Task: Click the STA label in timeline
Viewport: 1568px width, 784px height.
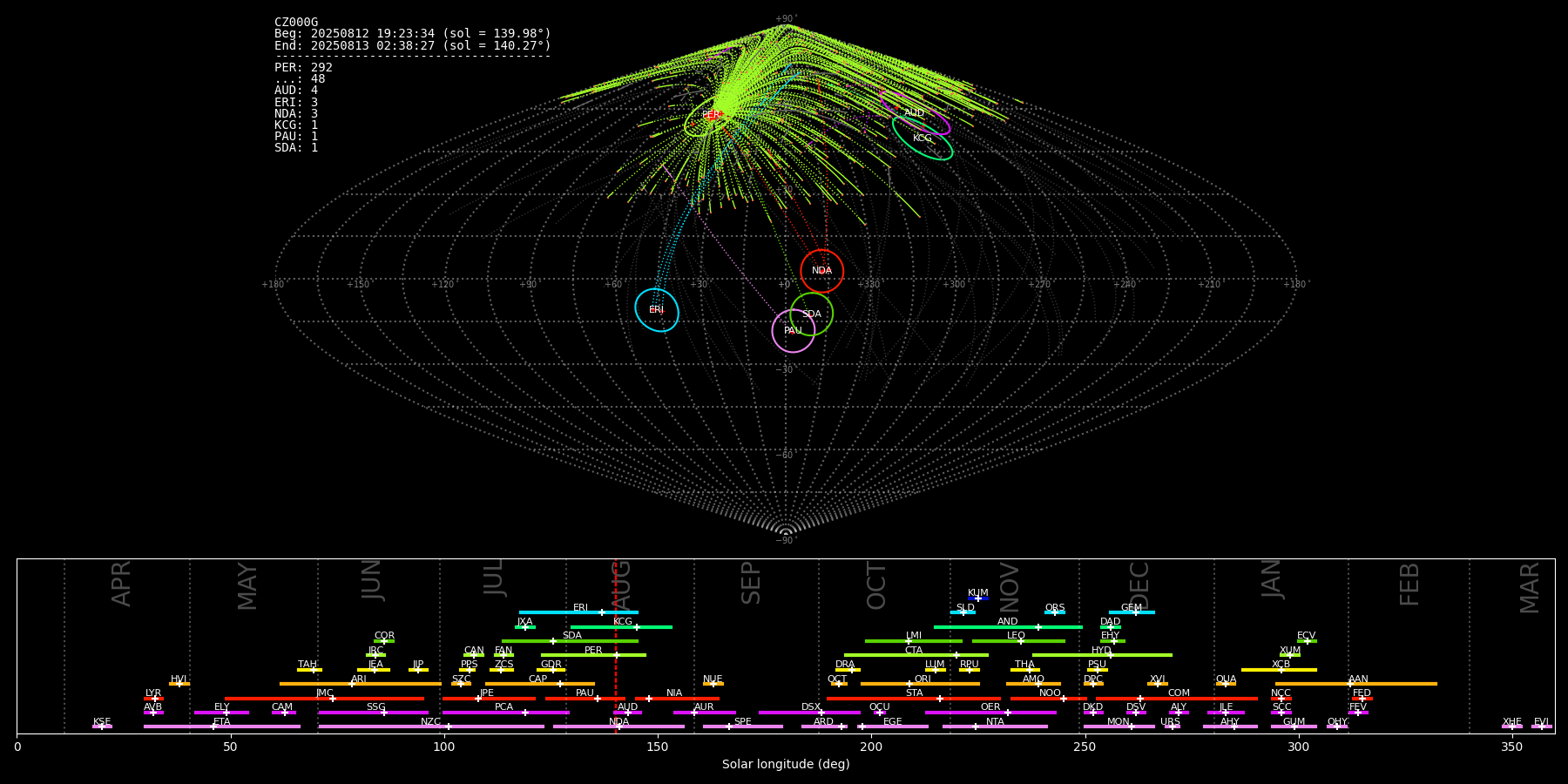Action: [x=914, y=693]
